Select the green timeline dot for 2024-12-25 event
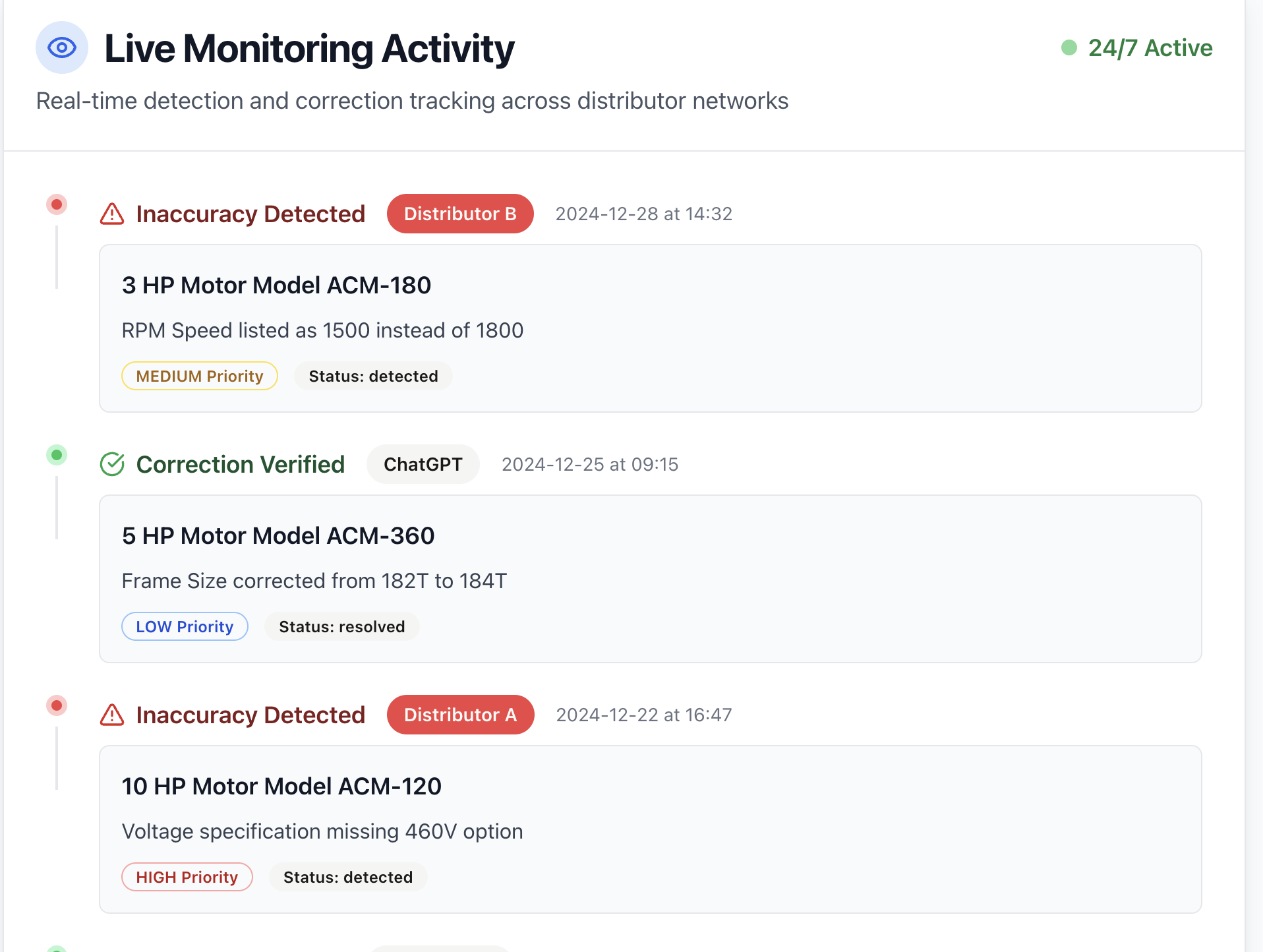This screenshot has height=952, width=1263. point(57,455)
